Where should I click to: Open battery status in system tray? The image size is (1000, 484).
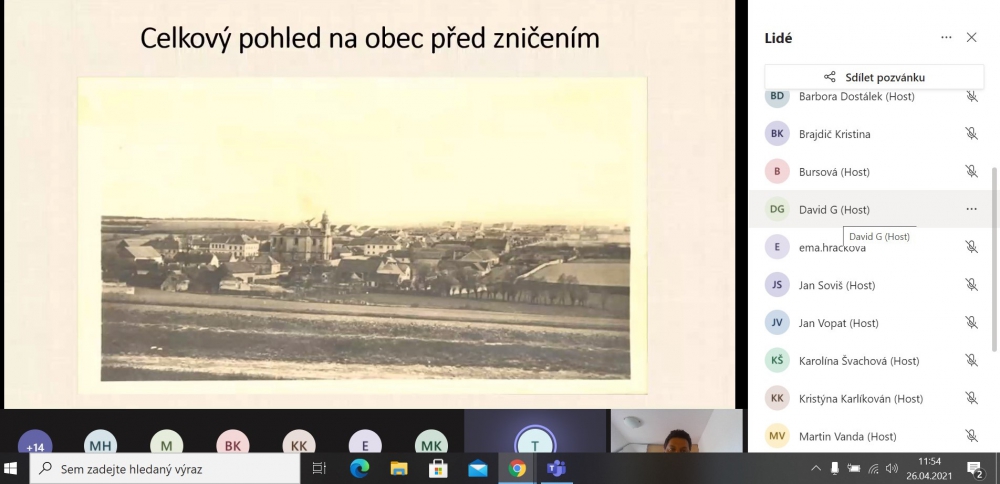(854, 469)
